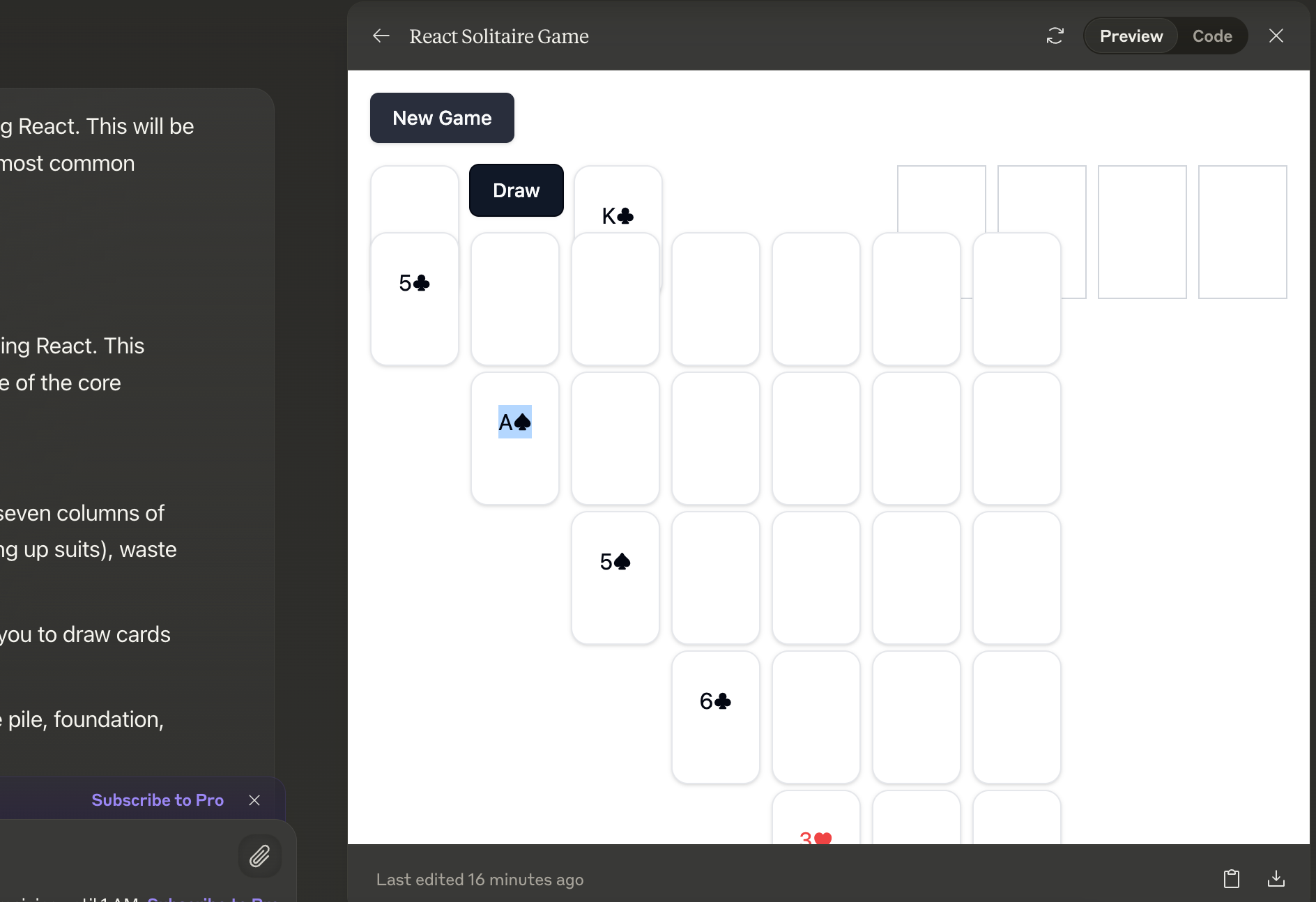Viewport: 1316px width, 902px height.
Task: Click the rightmost empty foundation slot
Action: point(1242,232)
